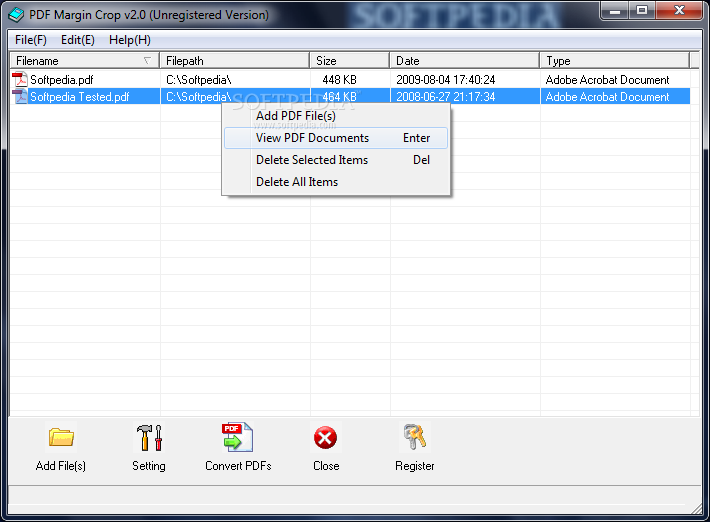Click the red Close X icon

click(x=325, y=438)
